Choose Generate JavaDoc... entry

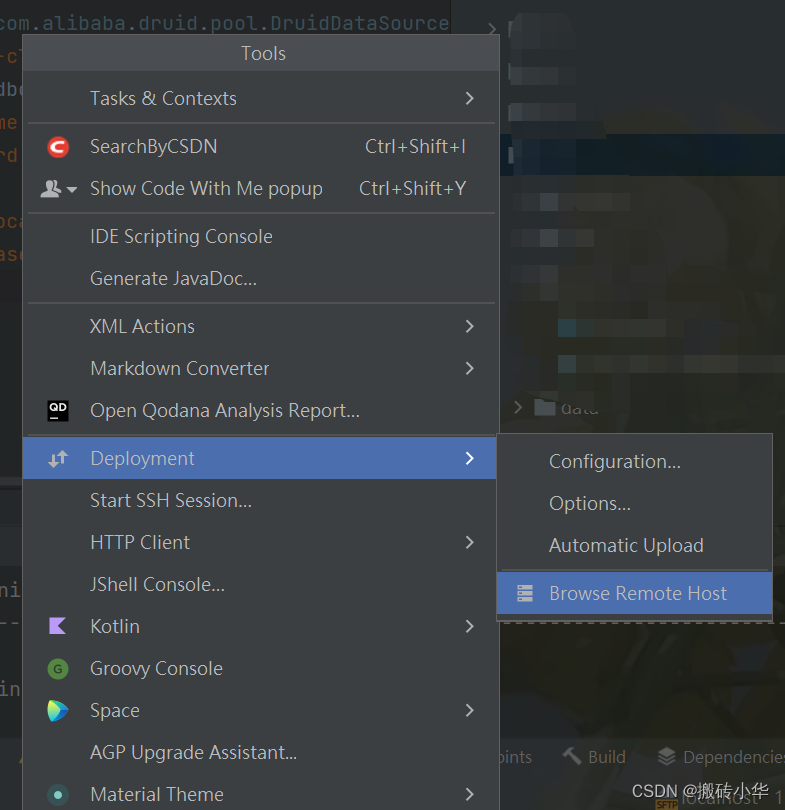[x=261, y=278]
